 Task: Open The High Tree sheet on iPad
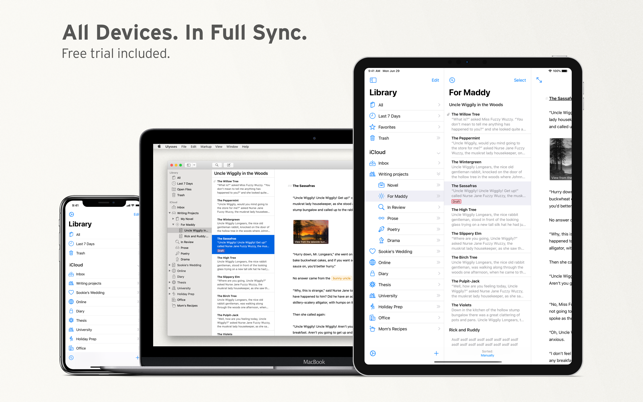[x=487, y=217]
